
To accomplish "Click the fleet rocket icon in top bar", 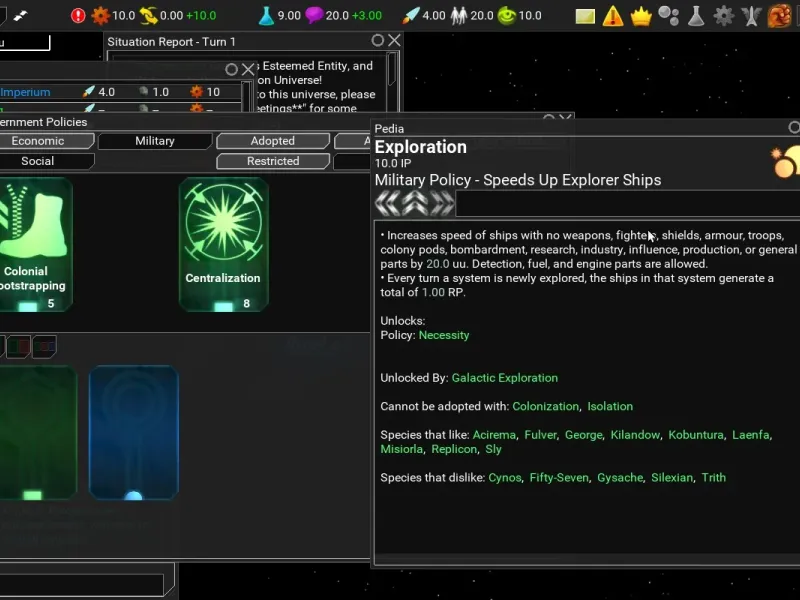I will coord(410,15).
